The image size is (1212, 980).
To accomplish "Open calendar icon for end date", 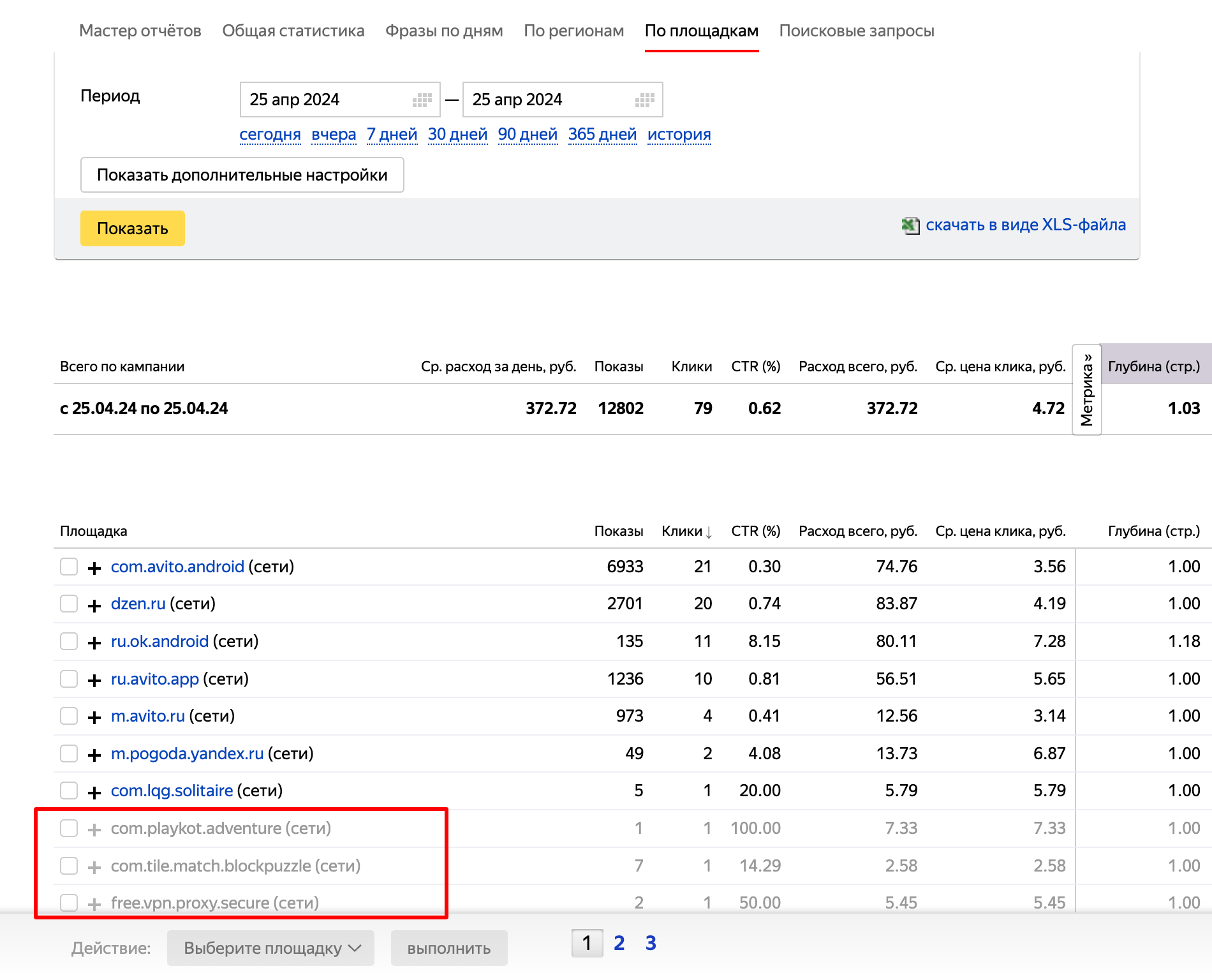I will pos(644,100).
